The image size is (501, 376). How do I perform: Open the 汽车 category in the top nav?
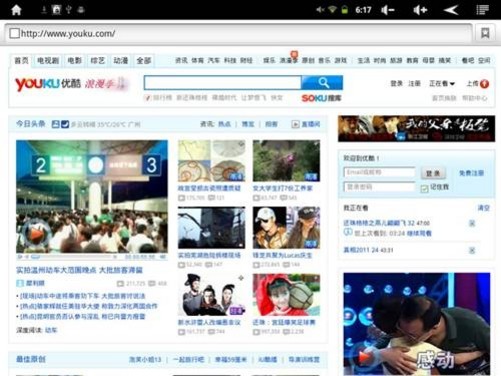point(214,60)
